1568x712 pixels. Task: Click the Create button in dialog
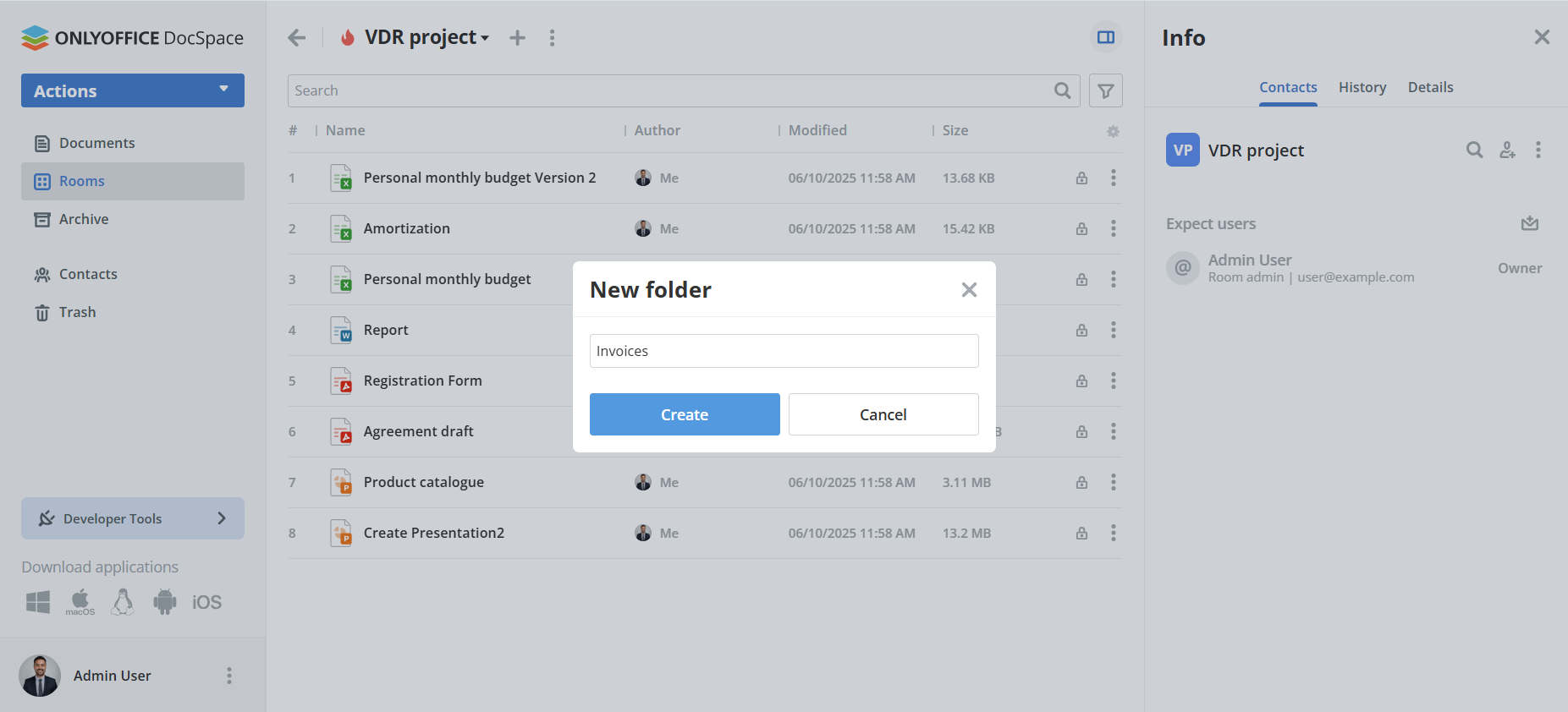[685, 414]
